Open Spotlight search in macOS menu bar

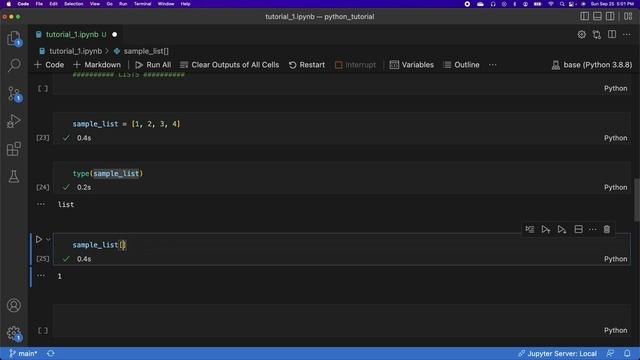[562, 4]
